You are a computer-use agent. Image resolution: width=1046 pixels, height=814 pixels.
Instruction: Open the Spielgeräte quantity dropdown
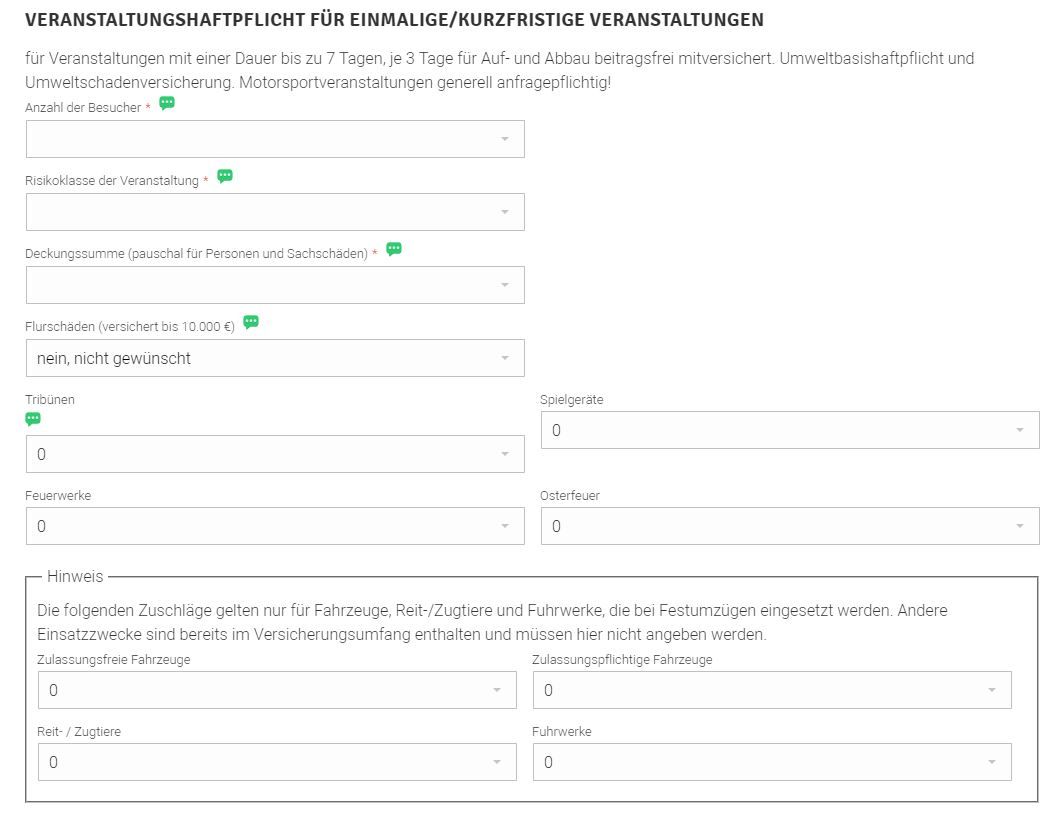pyautogui.click(x=790, y=430)
